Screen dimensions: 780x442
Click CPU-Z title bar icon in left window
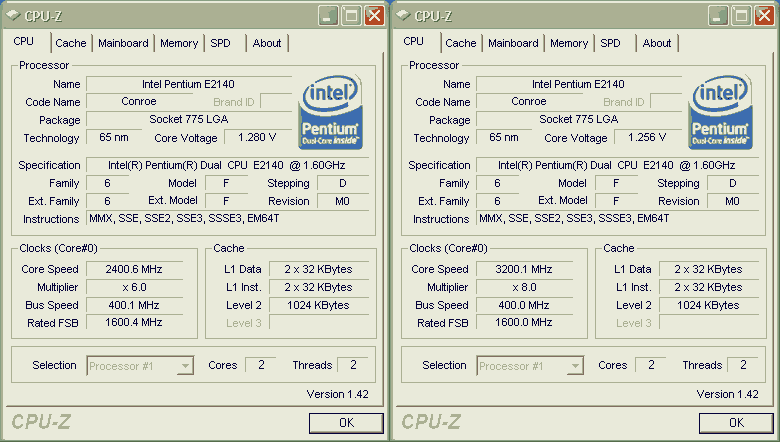(13, 16)
